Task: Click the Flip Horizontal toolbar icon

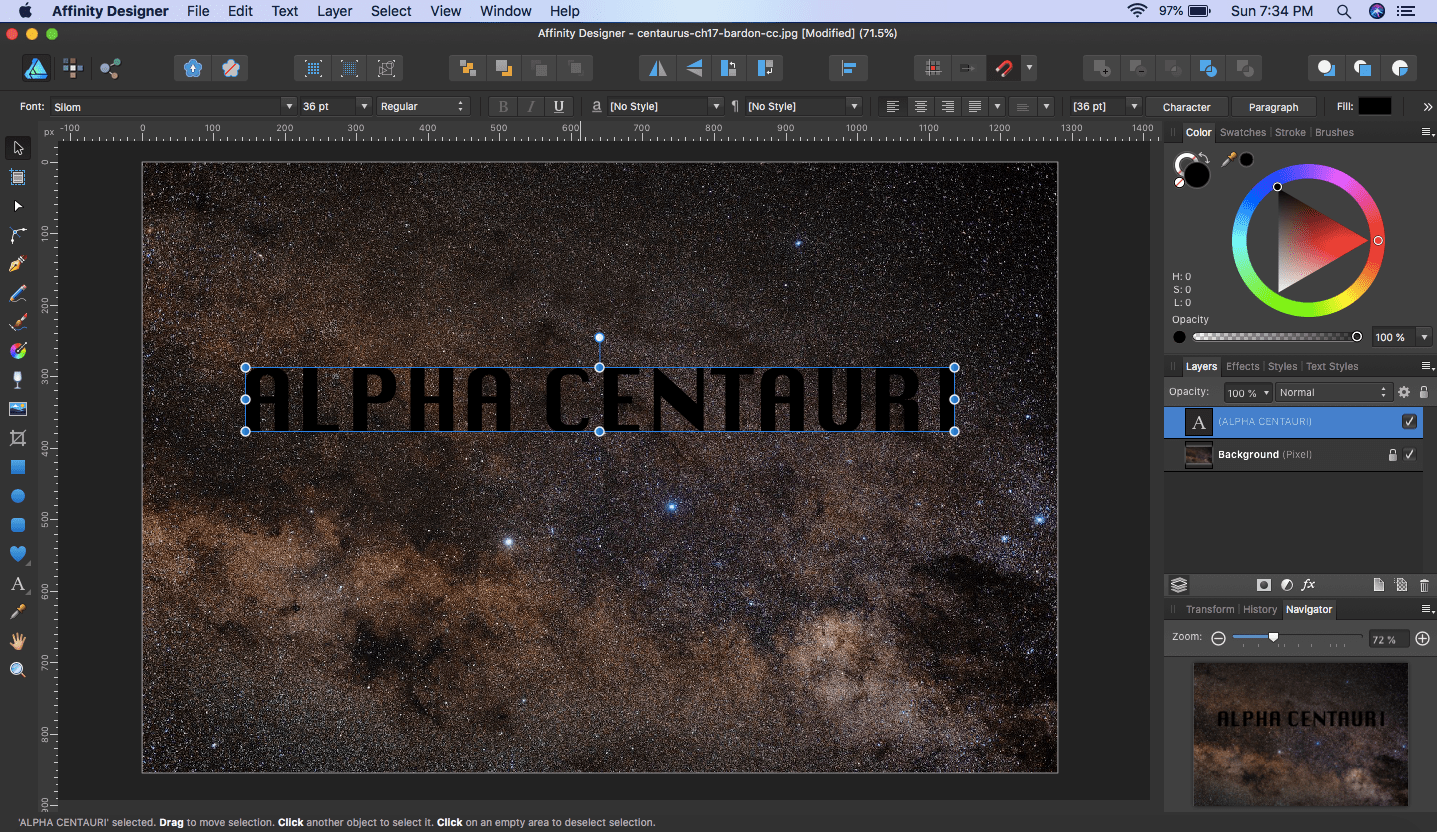Action: (x=657, y=68)
